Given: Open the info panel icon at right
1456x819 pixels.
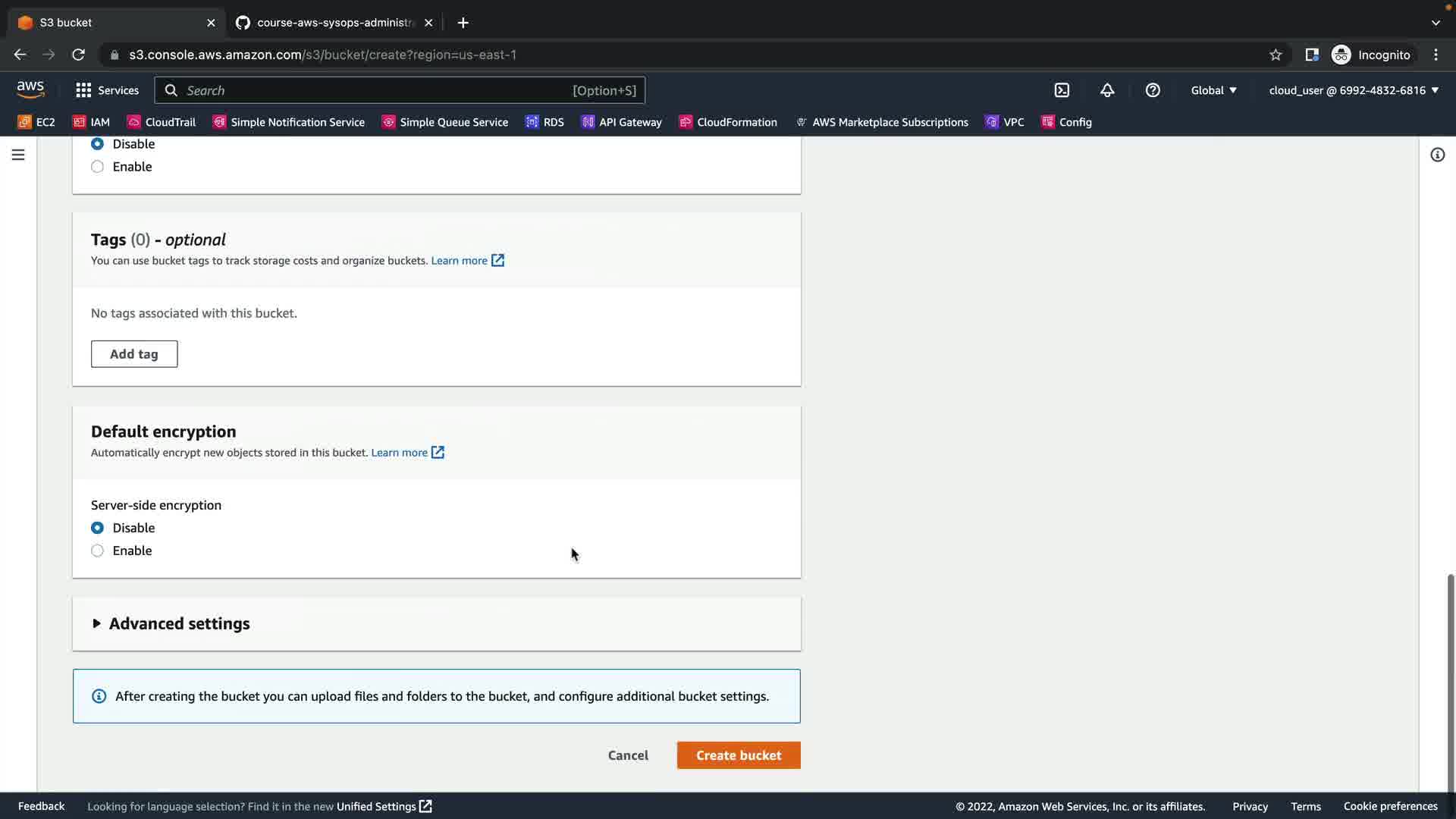Looking at the screenshot, I should coord(1437,155).
